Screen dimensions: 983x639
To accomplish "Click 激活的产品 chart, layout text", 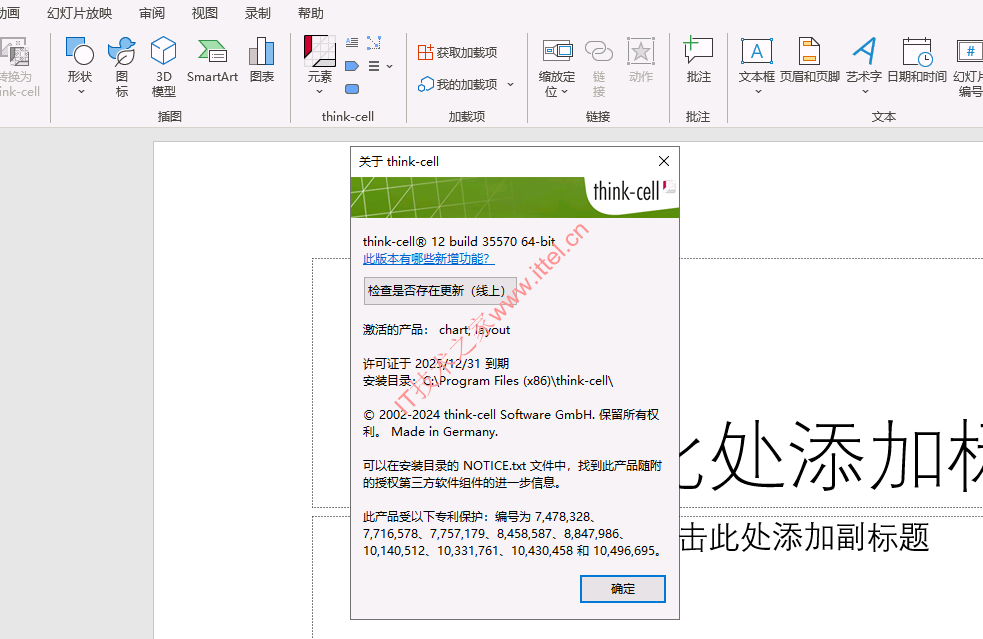I will coord(436,330).
